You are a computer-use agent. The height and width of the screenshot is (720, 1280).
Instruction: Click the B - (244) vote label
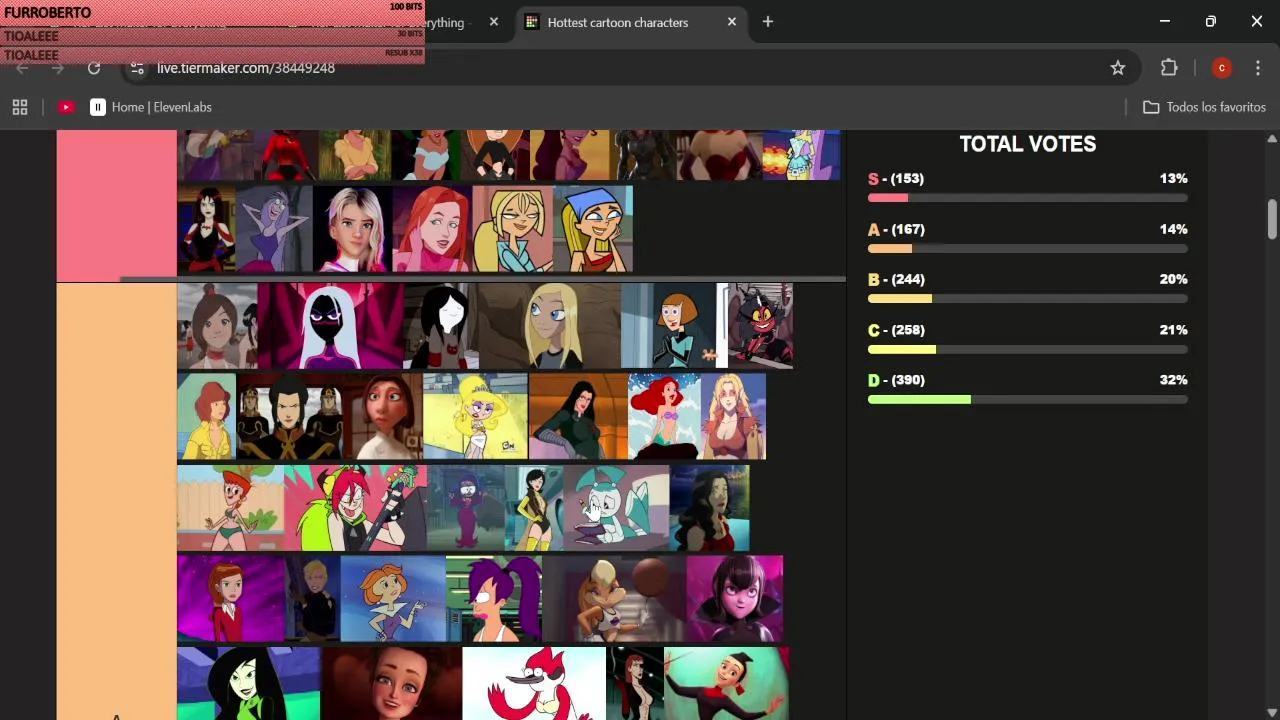click(x=896, y=279)
